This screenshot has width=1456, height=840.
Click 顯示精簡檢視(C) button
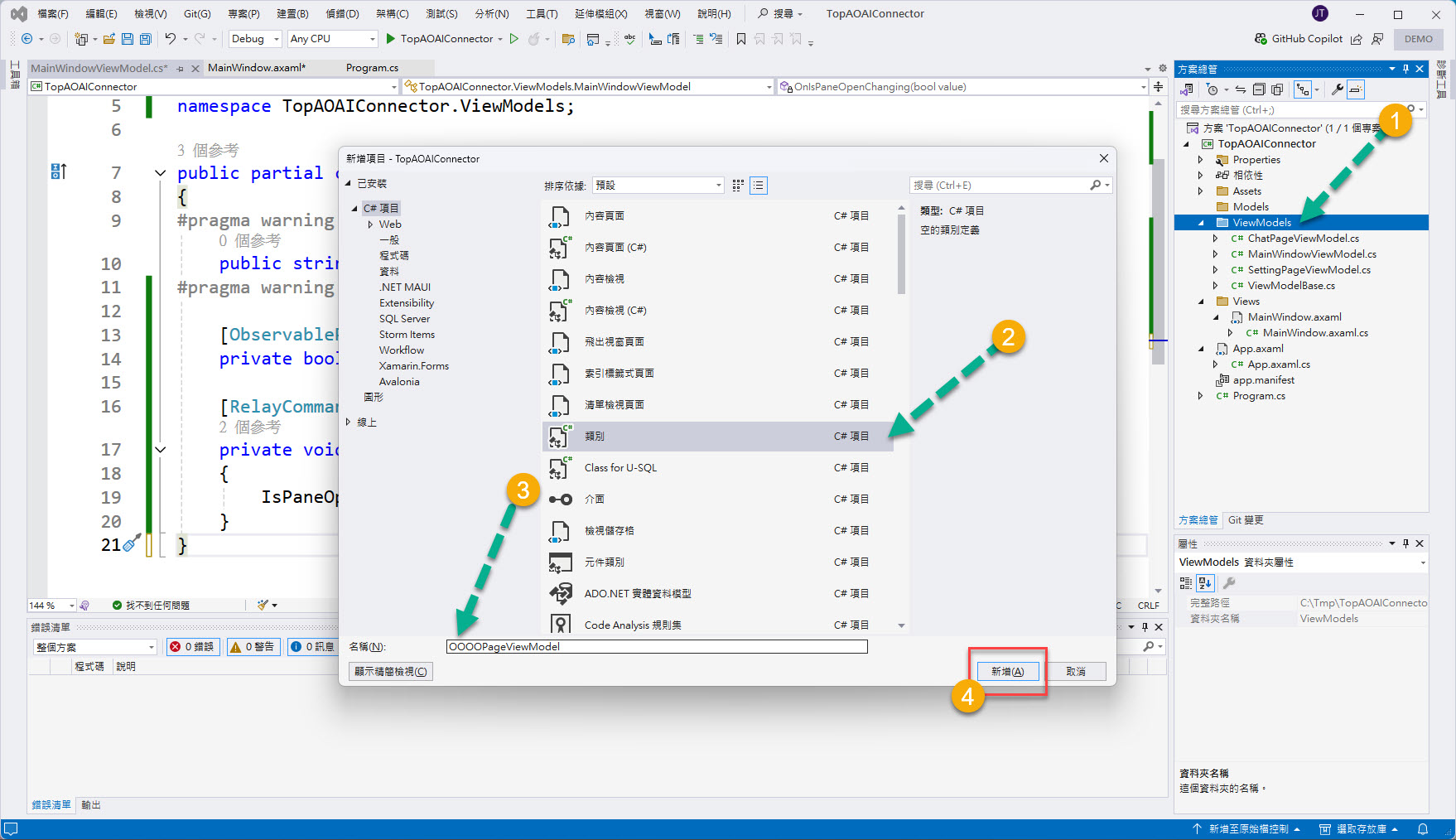tap(391, 672)
